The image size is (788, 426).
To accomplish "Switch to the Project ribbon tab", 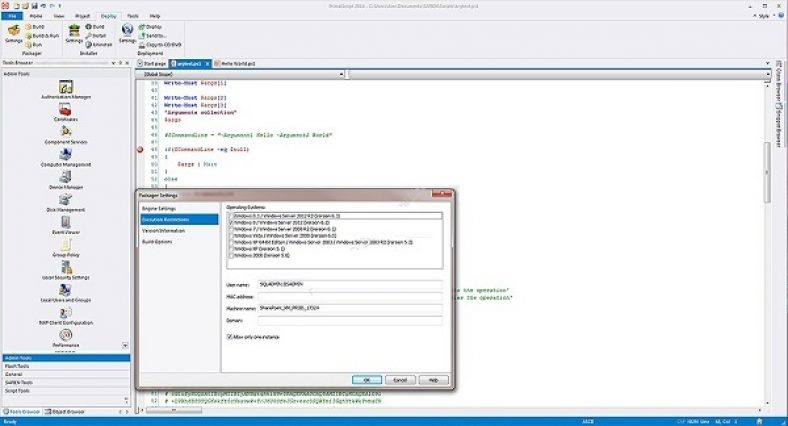I will pos(82,16).
